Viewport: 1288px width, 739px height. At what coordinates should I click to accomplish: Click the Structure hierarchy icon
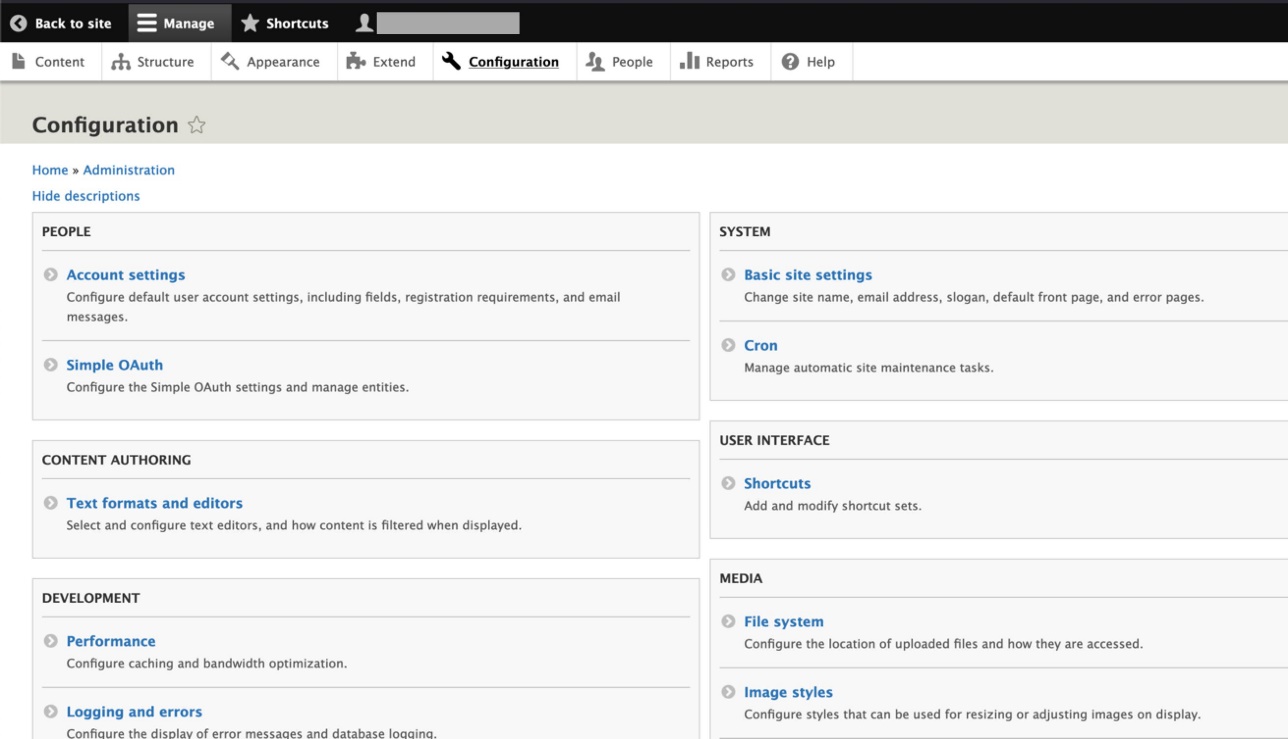(121, 62)
